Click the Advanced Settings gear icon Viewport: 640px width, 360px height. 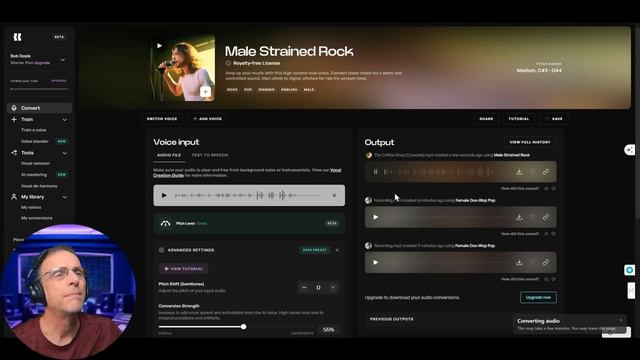162,250
